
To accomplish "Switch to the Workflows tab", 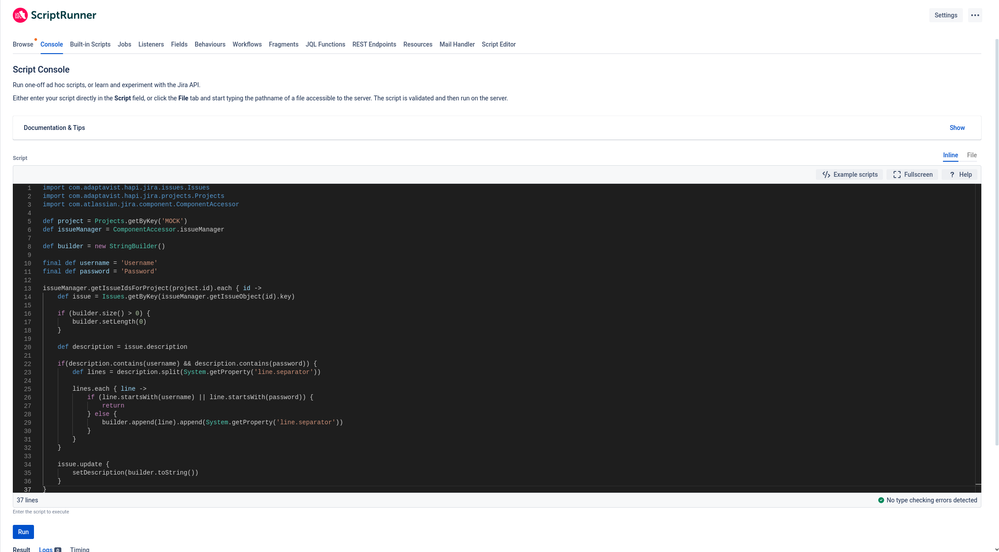I will 247,45.
